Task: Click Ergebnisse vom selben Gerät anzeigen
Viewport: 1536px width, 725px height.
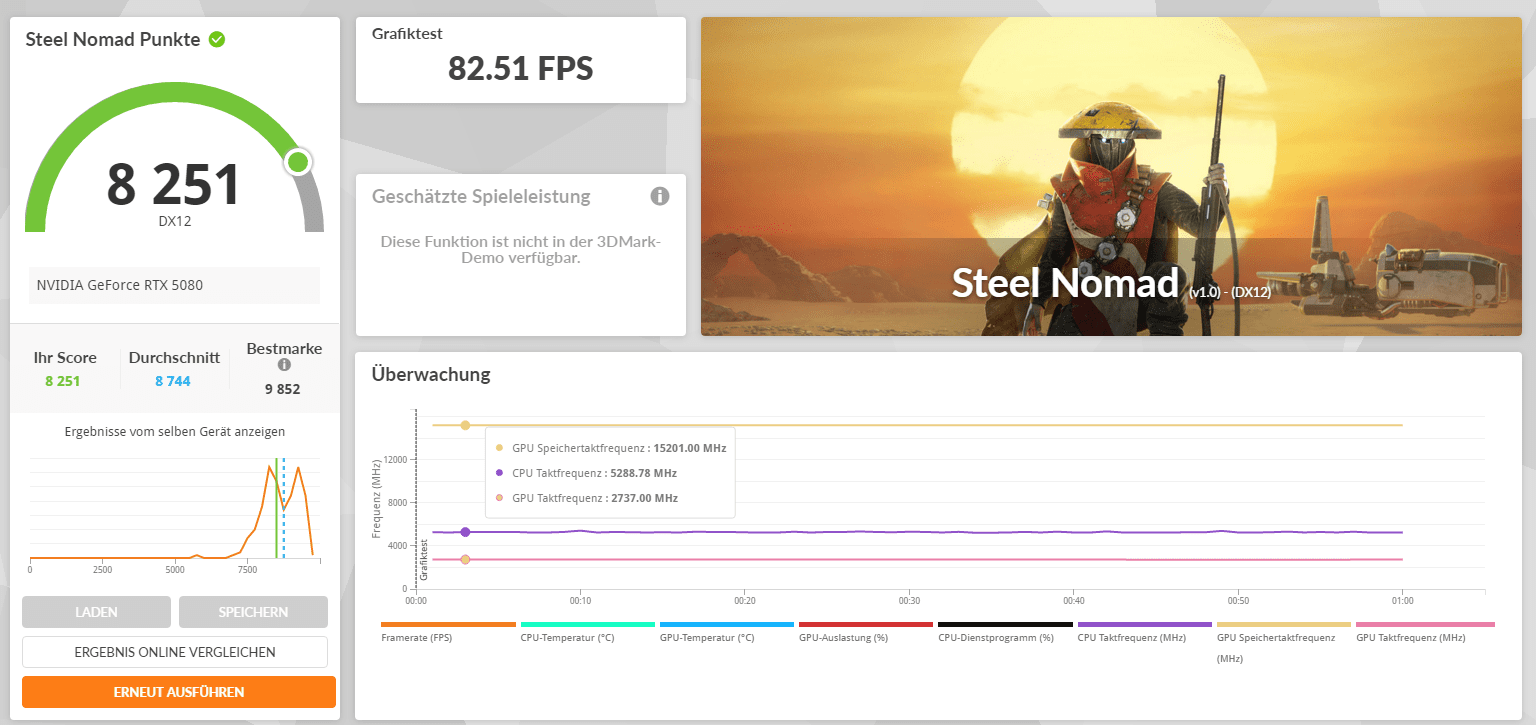Action: 175,432
